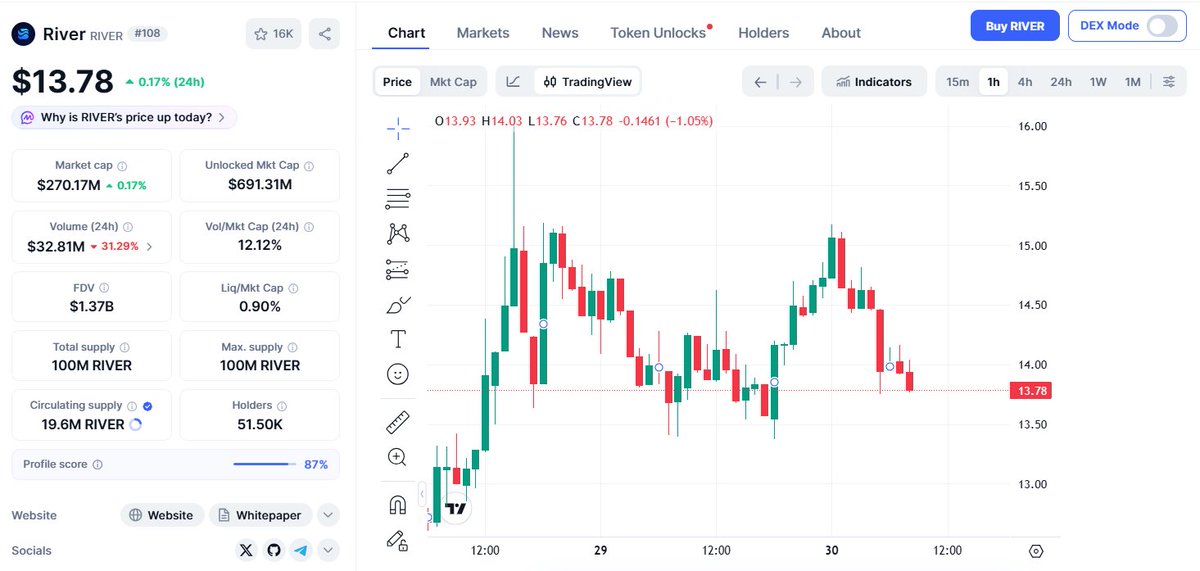This screenshot has width=1200, height=571.
Task: Click the Unlocked Mkt Cap $691.31M value
Action: (260, 185)
